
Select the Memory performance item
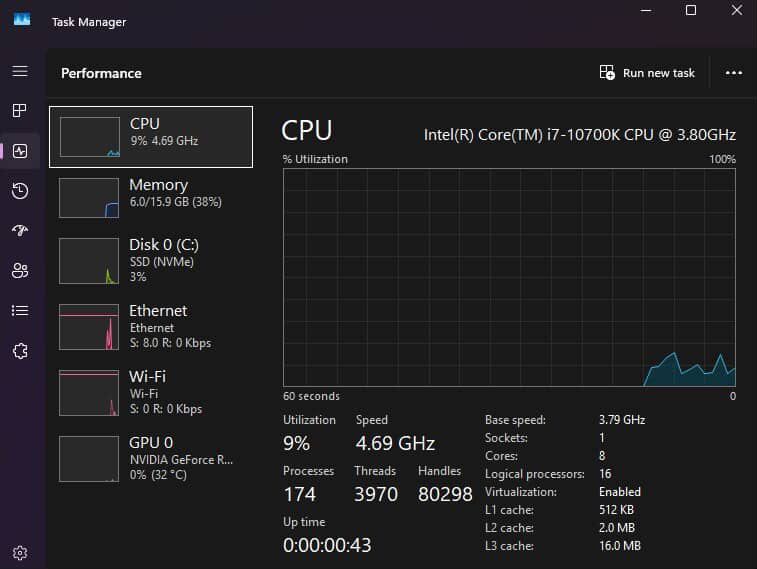point(151,197)
